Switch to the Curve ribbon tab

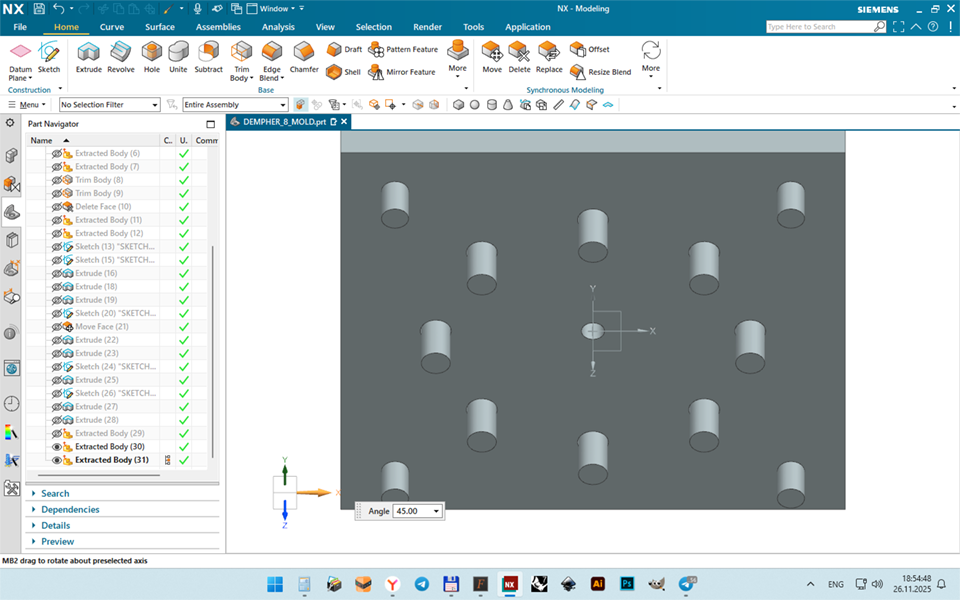pos(111,27)
